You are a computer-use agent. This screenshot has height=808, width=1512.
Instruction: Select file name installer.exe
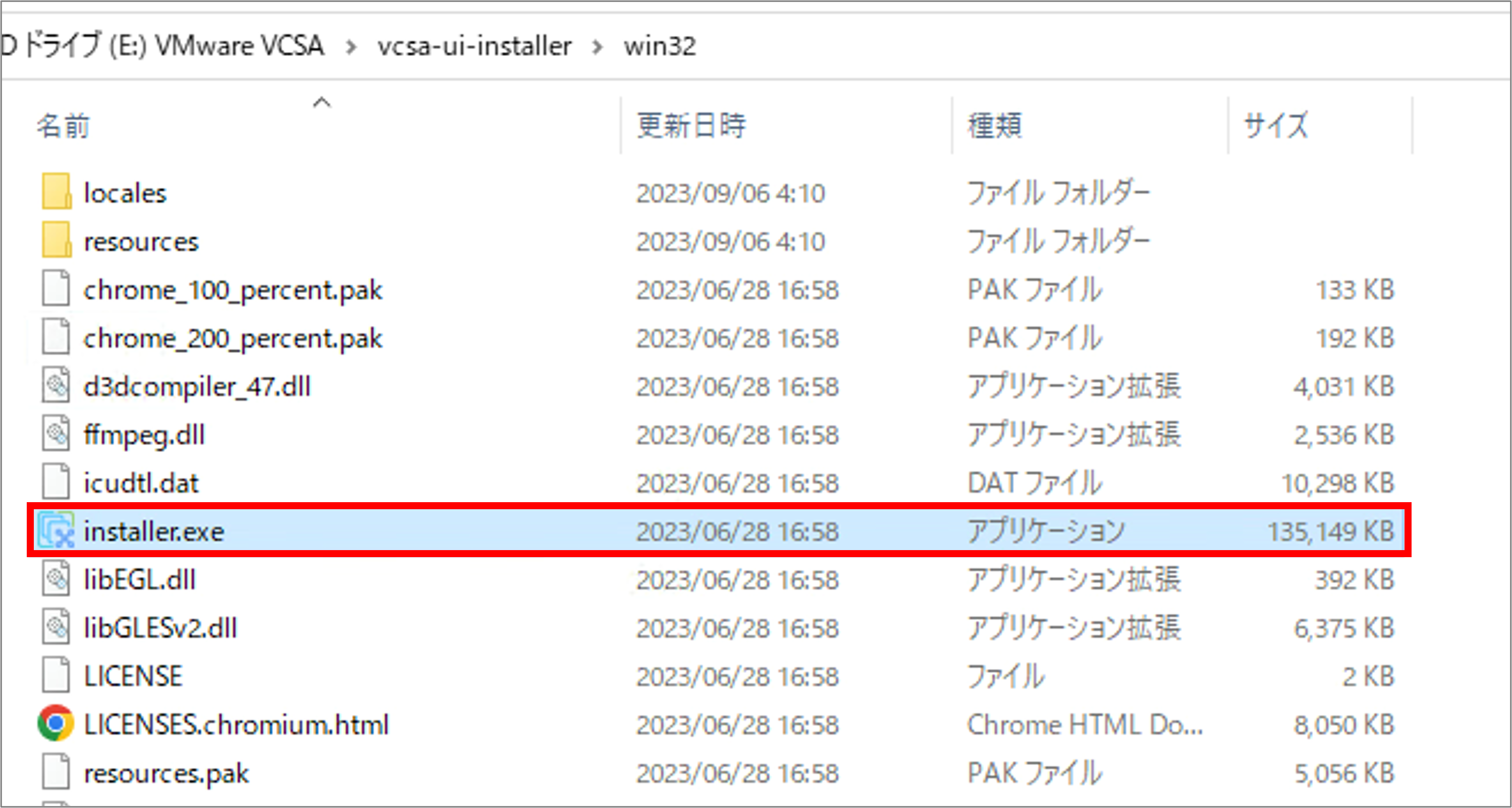click(x=154, y=531)
